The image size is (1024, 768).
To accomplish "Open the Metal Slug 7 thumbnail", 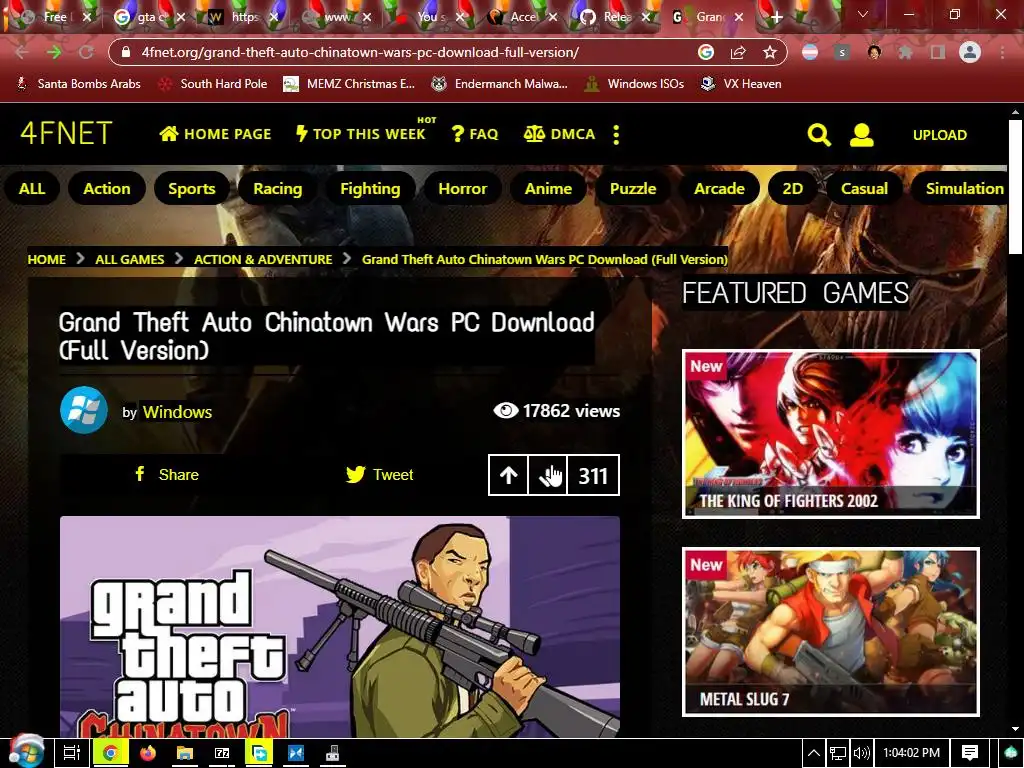I will pos(831,632).
